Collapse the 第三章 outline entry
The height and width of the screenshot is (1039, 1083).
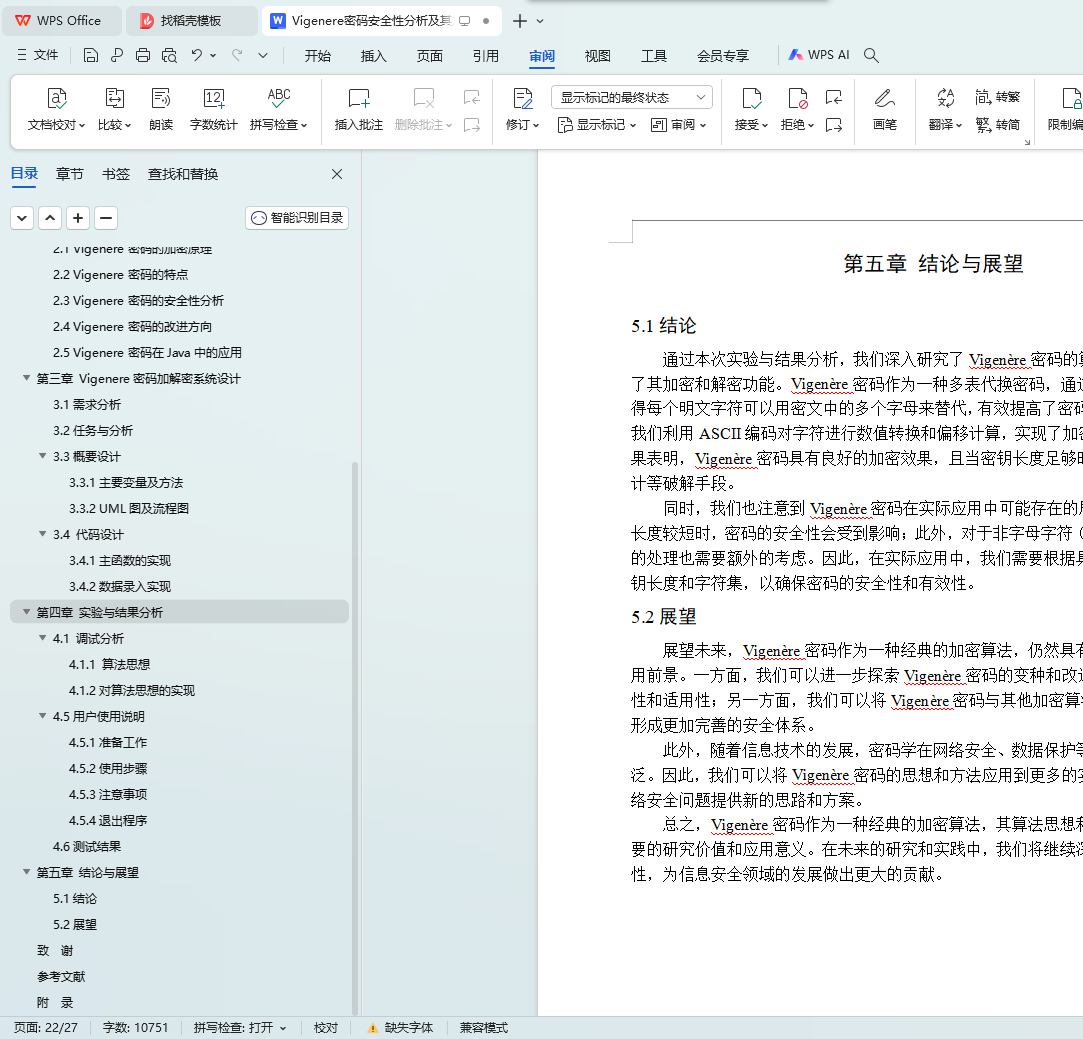pyautogui.click(x=26, y=378)
